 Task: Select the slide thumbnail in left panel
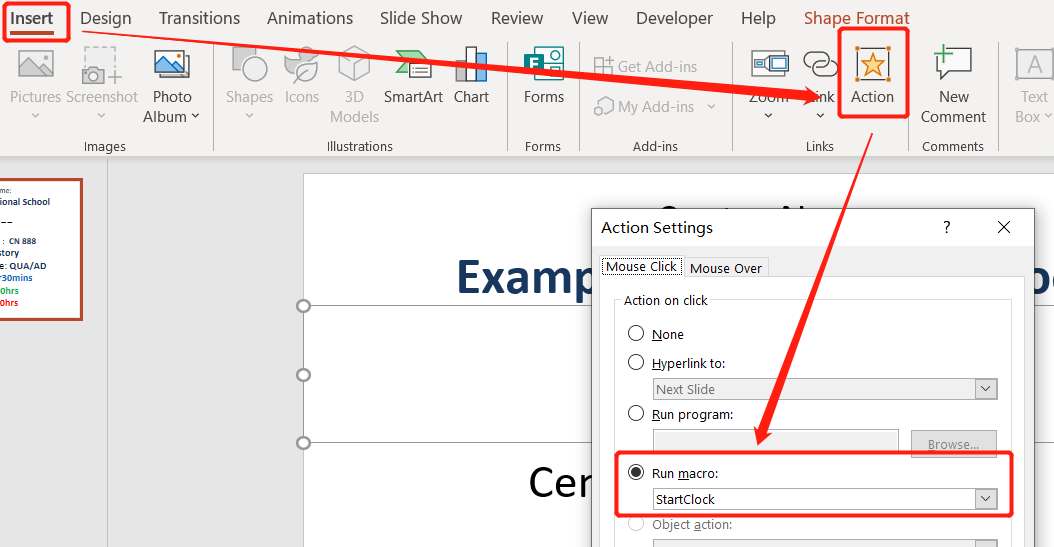[40, 249]
